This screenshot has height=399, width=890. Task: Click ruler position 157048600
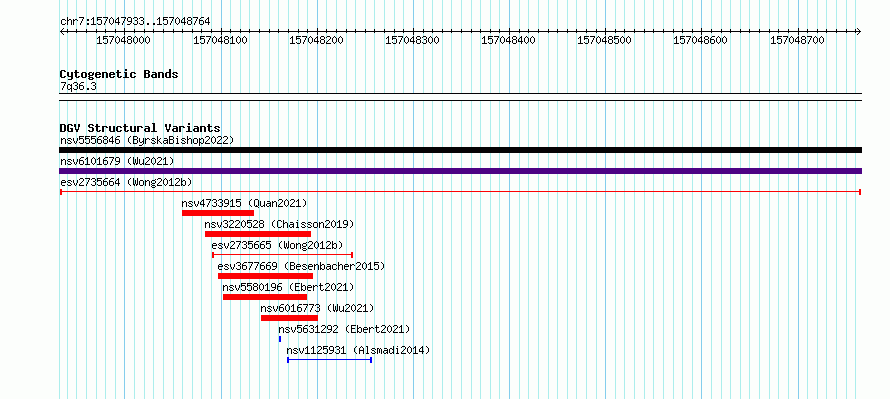pos(700,40)
